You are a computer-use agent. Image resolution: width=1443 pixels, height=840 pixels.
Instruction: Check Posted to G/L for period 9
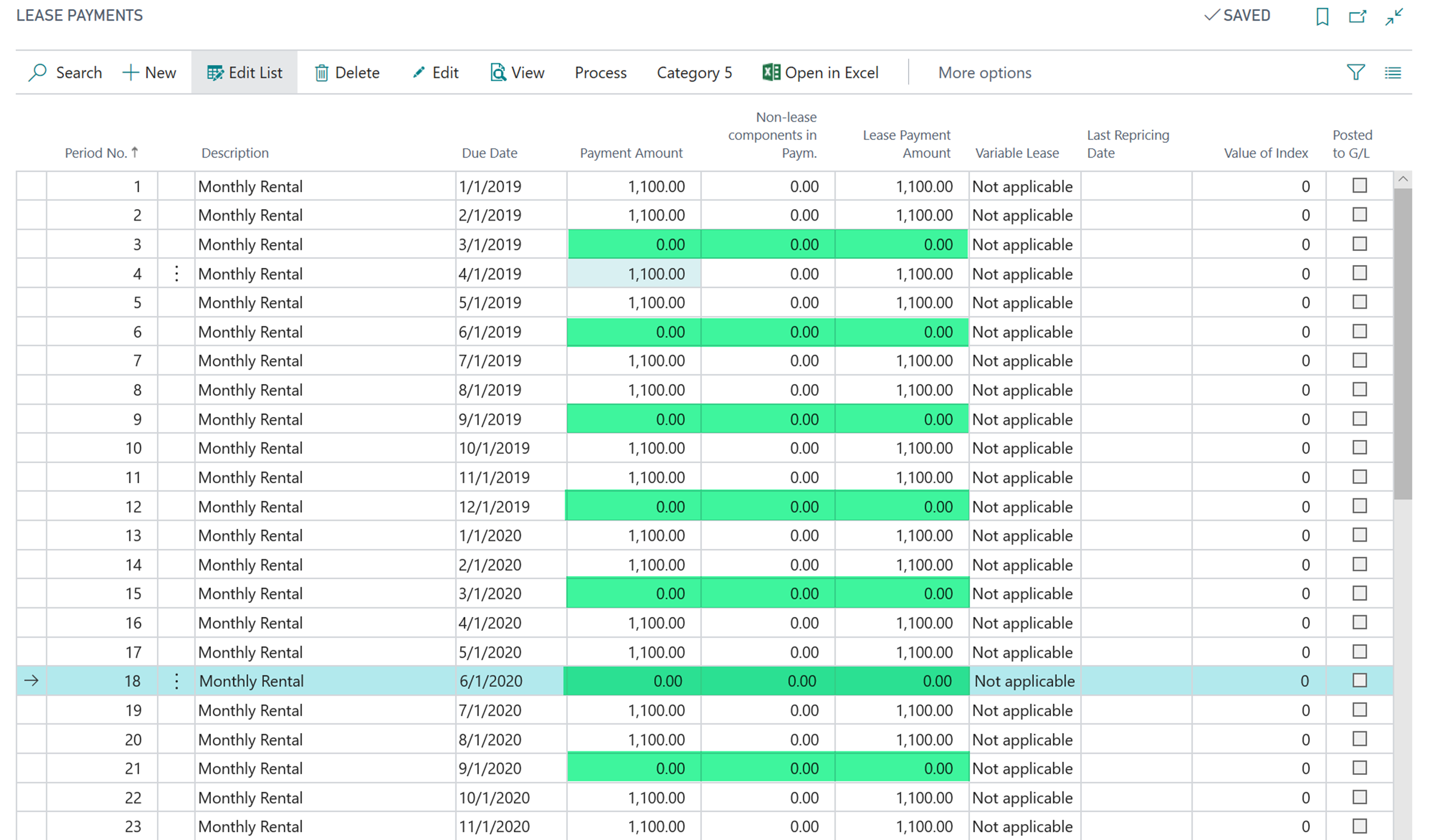click(x=1360, y=419)
